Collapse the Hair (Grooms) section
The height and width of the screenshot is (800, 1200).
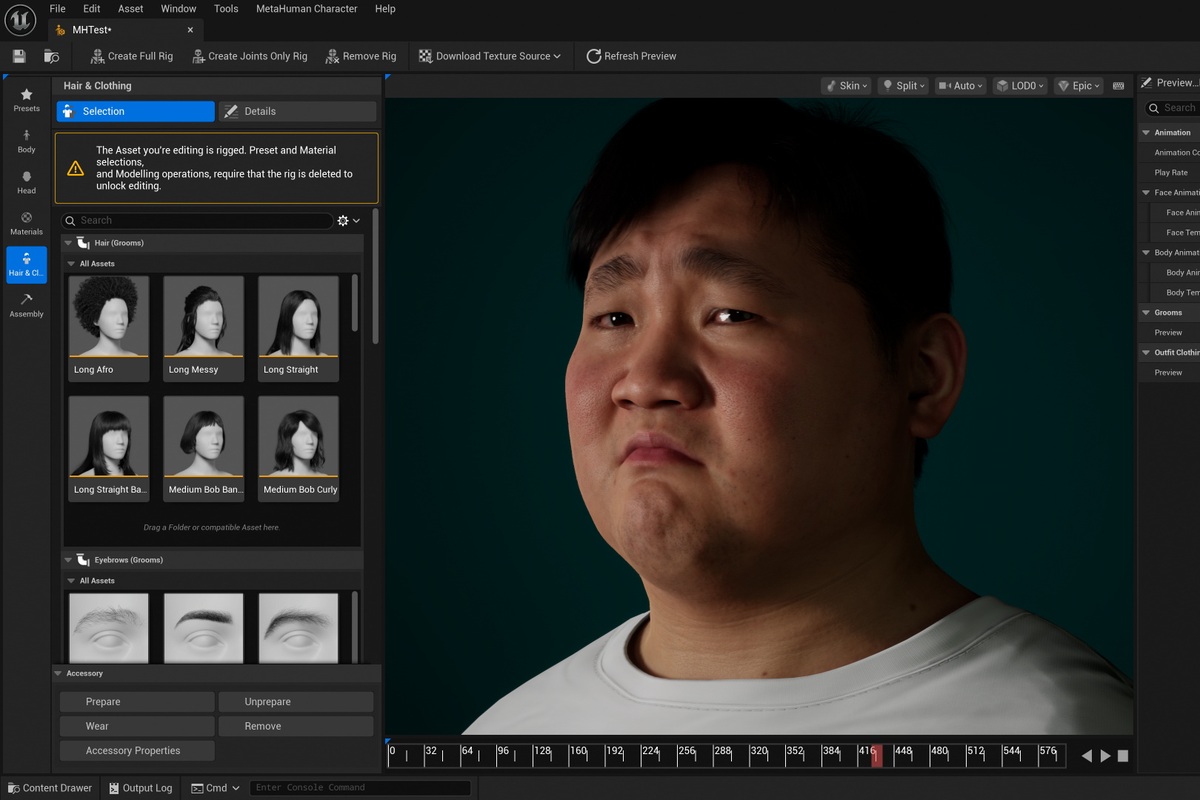click(x=69, y=243)
